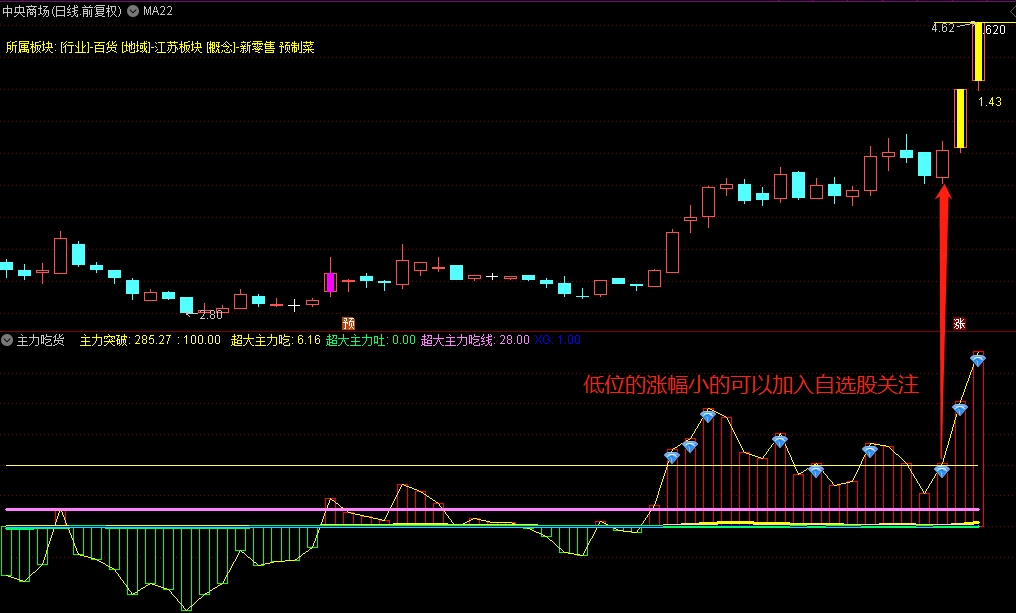Screen dimensions: 1016x613
Task: Open the dropdown arrow beside 中央商场 title
Action: pos(133,11)
